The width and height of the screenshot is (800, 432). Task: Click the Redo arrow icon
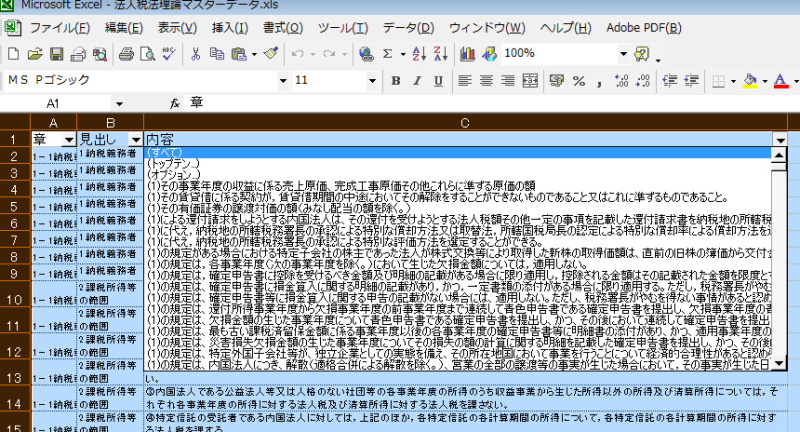(330, 54)
